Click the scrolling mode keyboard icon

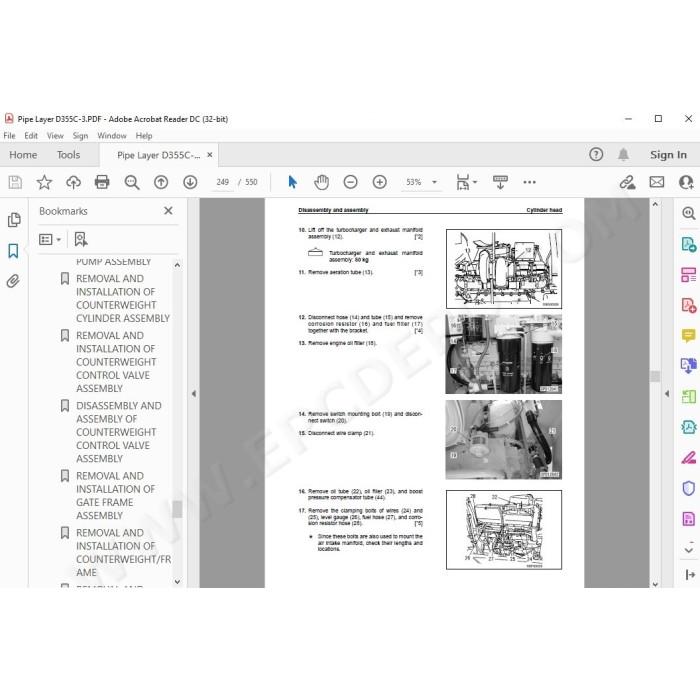[x=500, y=182]
